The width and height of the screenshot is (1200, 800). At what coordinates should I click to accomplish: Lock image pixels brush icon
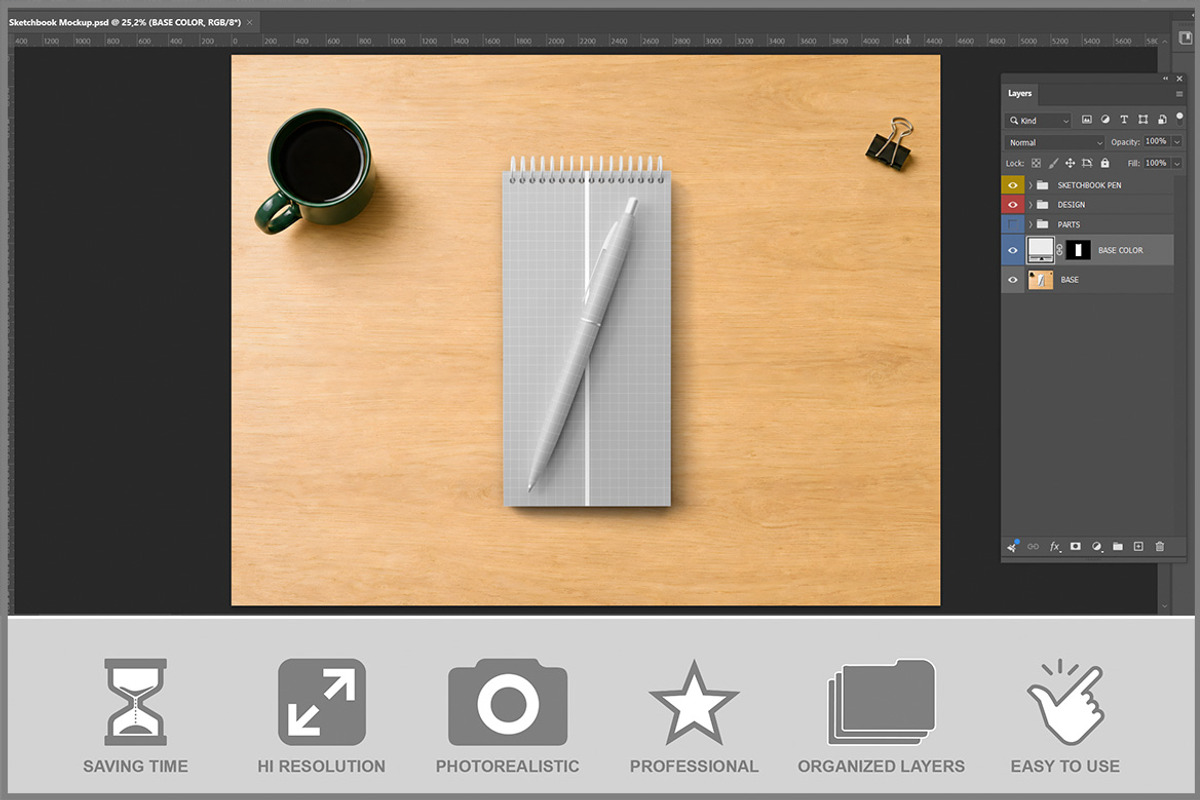click(1053, 163)
